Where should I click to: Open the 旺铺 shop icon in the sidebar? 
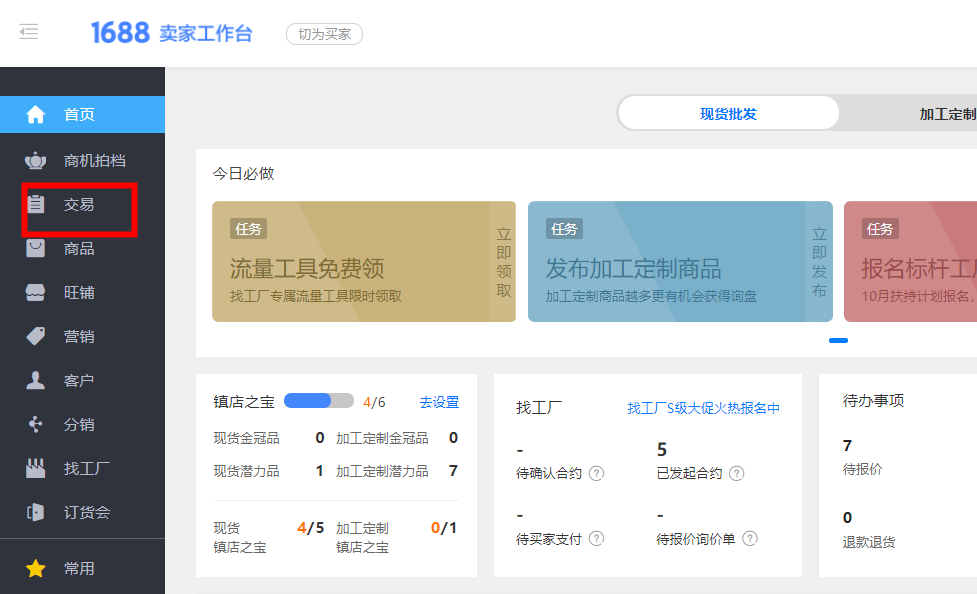[x=37, y=292]
